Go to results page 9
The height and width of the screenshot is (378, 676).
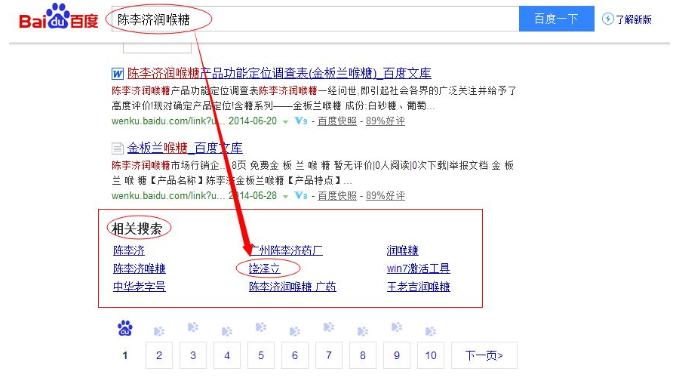coord(397,355)
